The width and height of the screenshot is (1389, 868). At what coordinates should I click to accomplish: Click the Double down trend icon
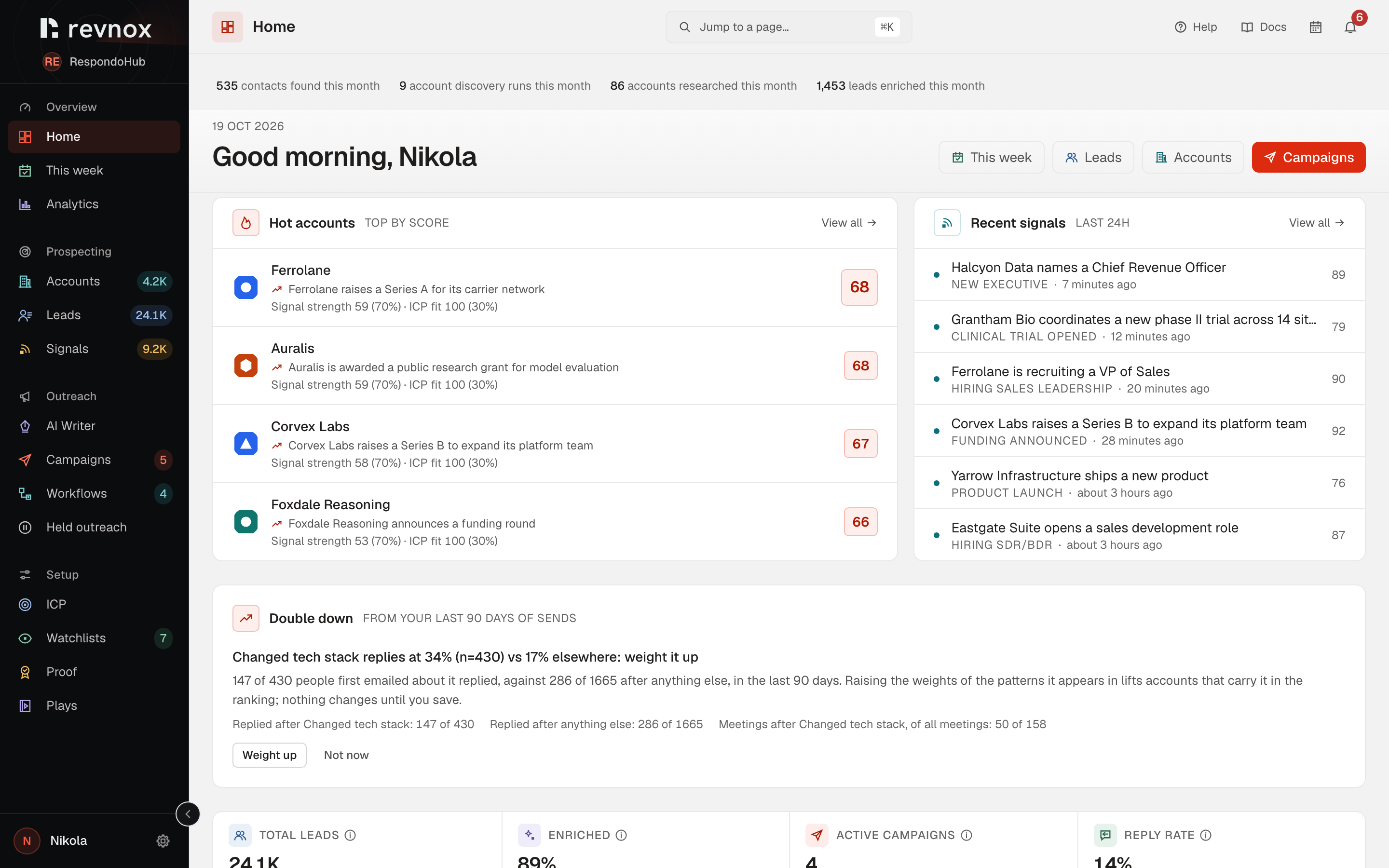(x=245, y=618)
